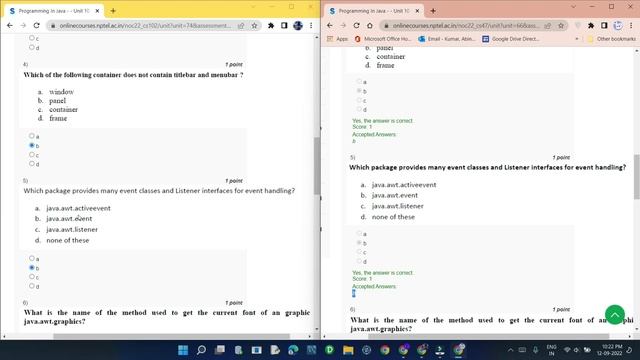Expand bookmarks overflow chevron in right window
Viewport: 640px width, 360px height.
[x=577, y=39]
